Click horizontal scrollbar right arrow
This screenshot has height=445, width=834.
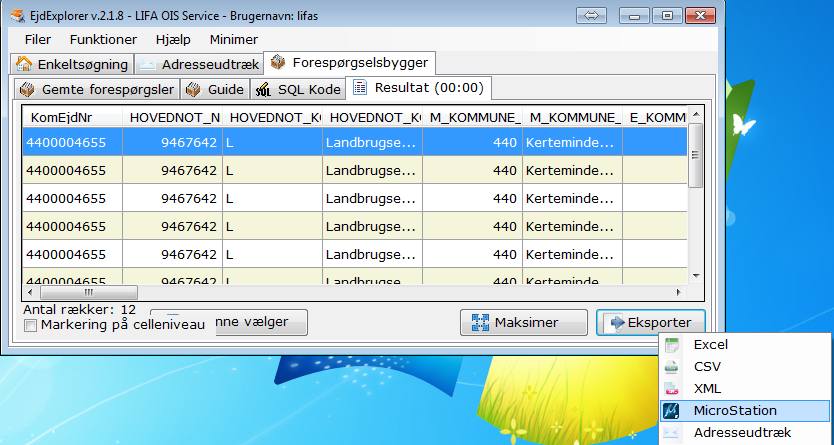pyautogui.click(x=678, y=292)
